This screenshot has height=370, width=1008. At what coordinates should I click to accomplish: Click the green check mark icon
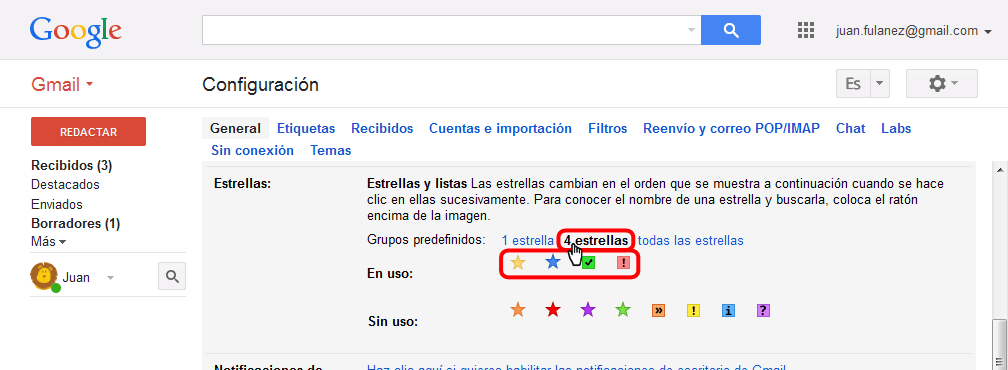click(x=588, y=263)
